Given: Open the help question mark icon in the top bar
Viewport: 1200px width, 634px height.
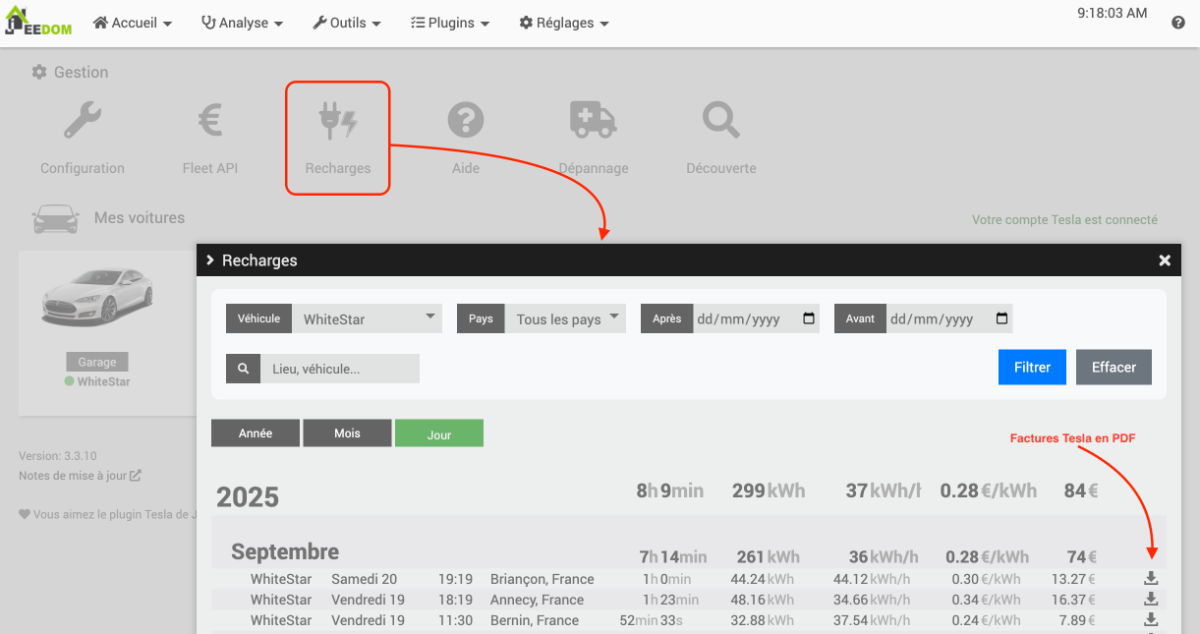Looking at the screenshot, I should (1178, 23).
